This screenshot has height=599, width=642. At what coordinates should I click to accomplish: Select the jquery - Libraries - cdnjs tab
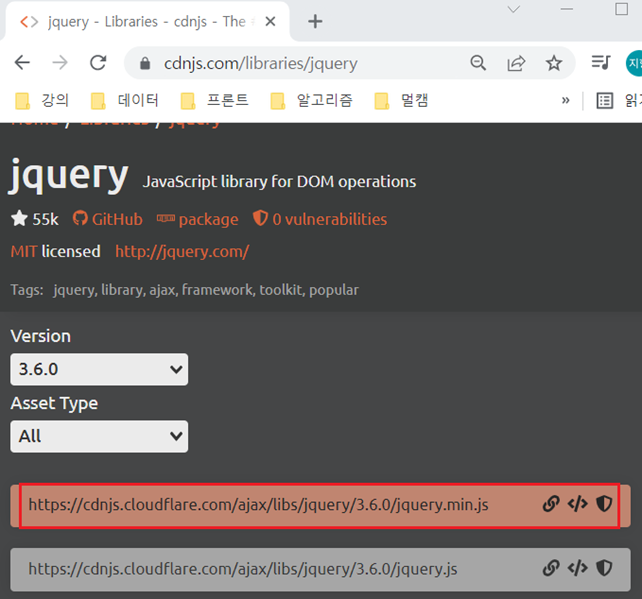click(x=147, y=21)
